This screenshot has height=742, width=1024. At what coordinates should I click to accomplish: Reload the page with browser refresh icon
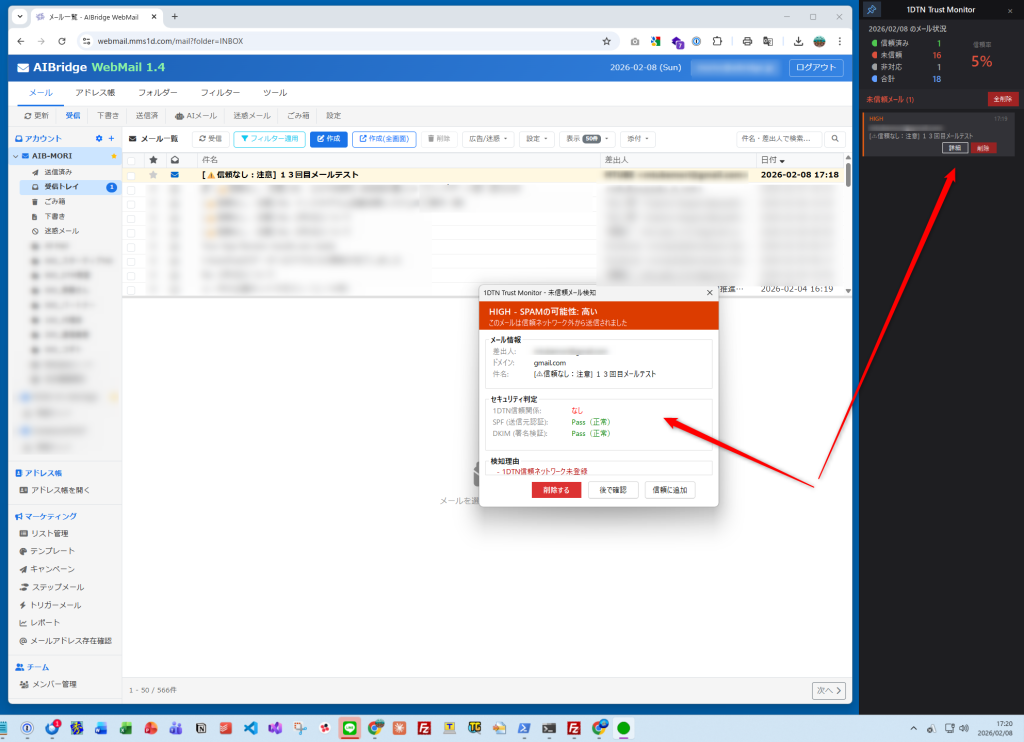click(62, 41)
